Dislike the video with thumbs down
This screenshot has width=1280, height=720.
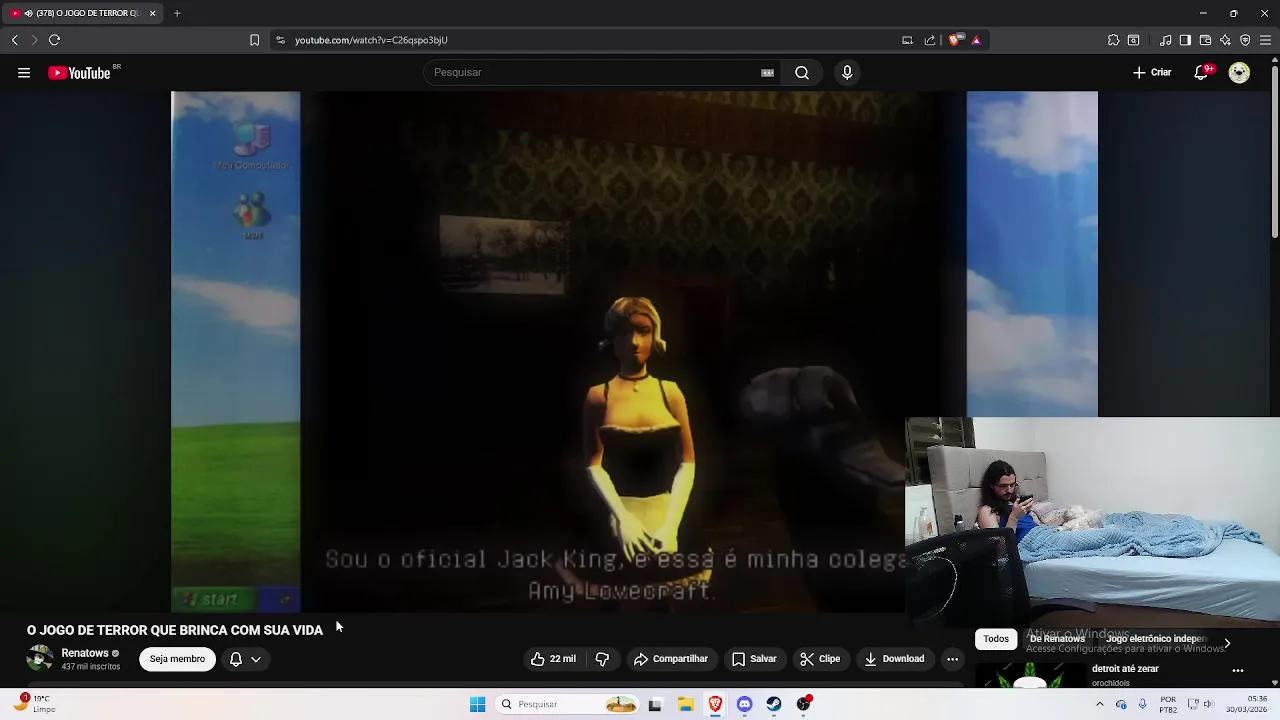coord(602,659)
